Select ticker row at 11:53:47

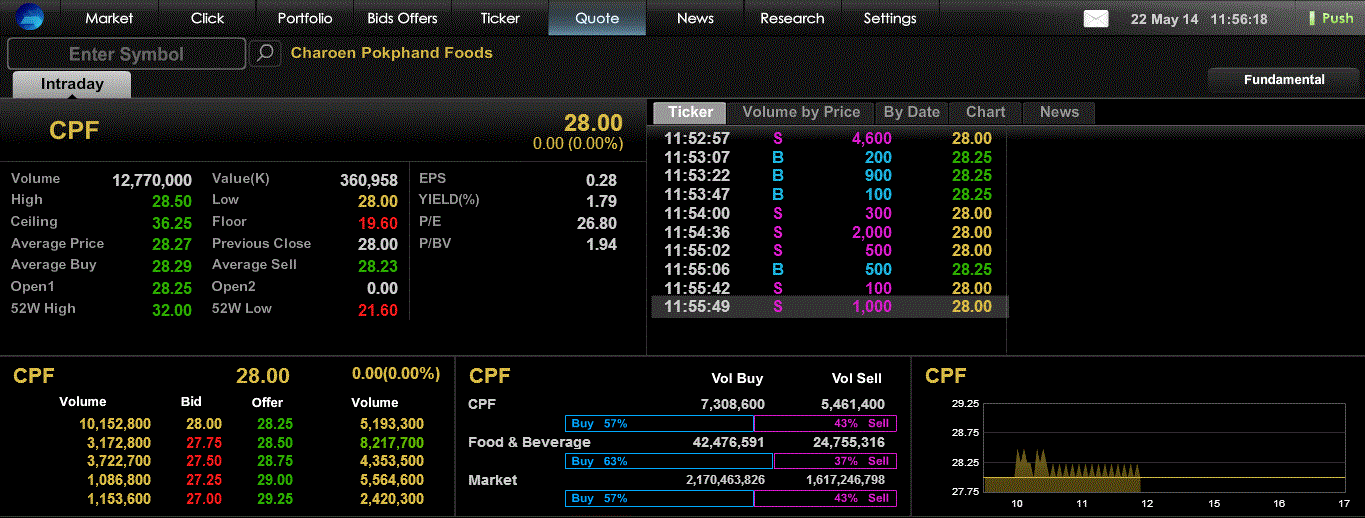click(x=829, y=194)
